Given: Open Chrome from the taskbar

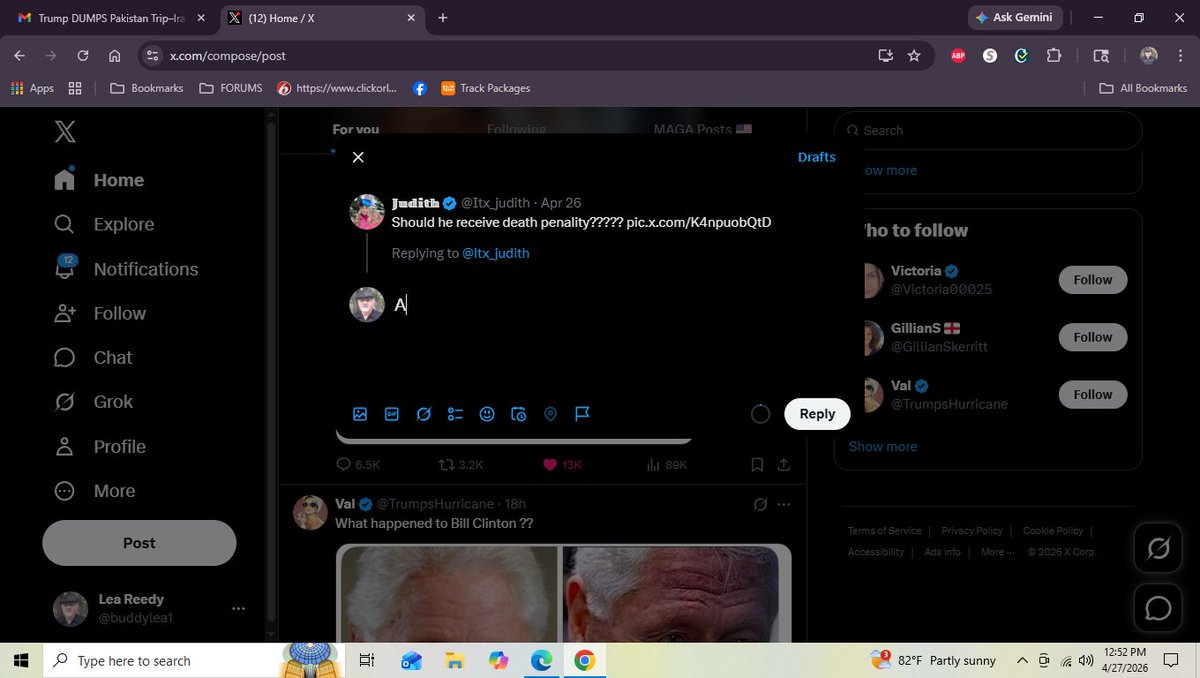Looking at the screenshot, I should 585,660.
